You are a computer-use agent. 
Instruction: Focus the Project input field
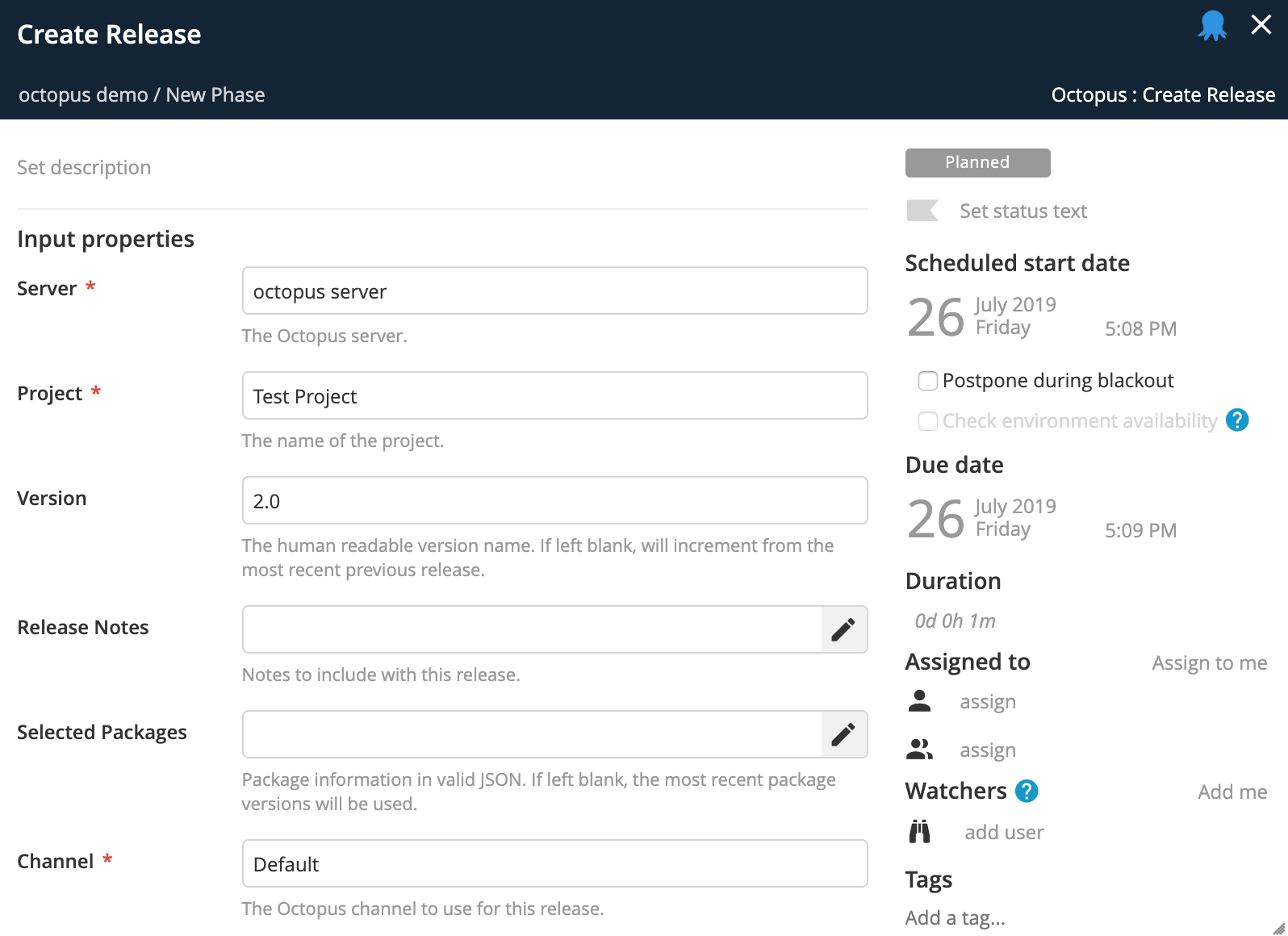click(554, 395)
